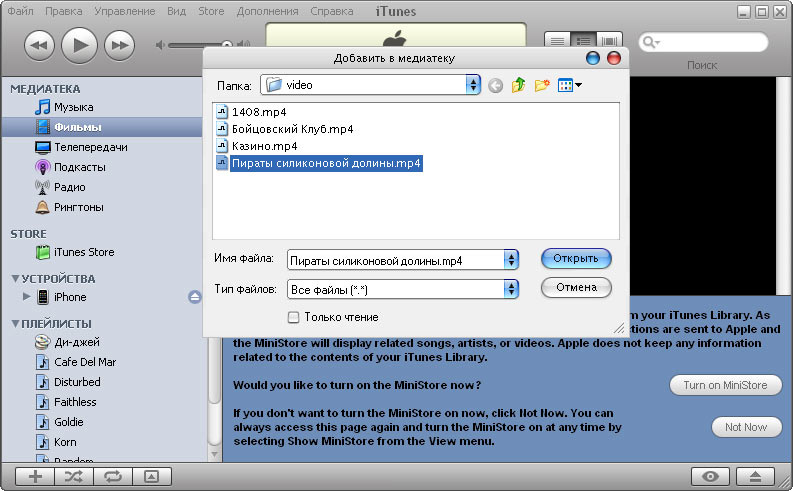Open the Korn playlist

tap(65, 442)
